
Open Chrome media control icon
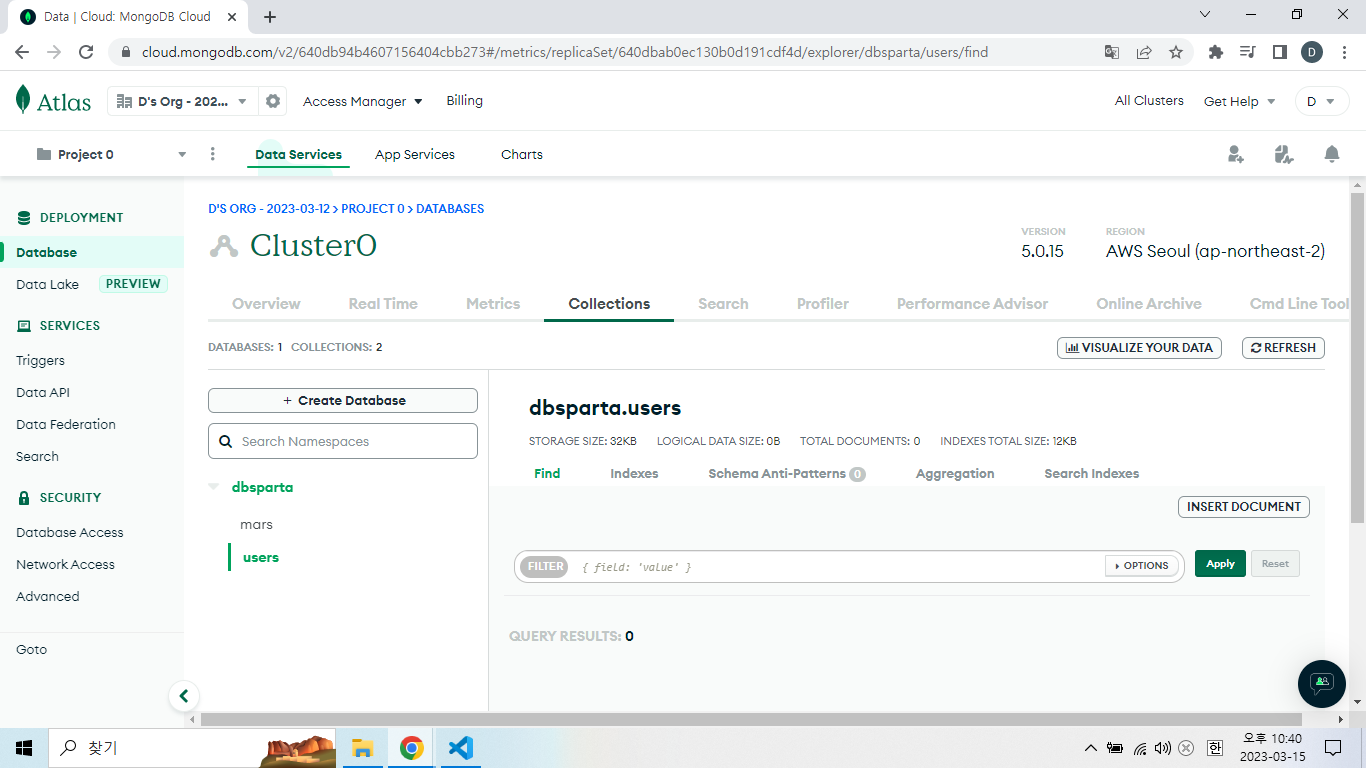click(1248, 52)
